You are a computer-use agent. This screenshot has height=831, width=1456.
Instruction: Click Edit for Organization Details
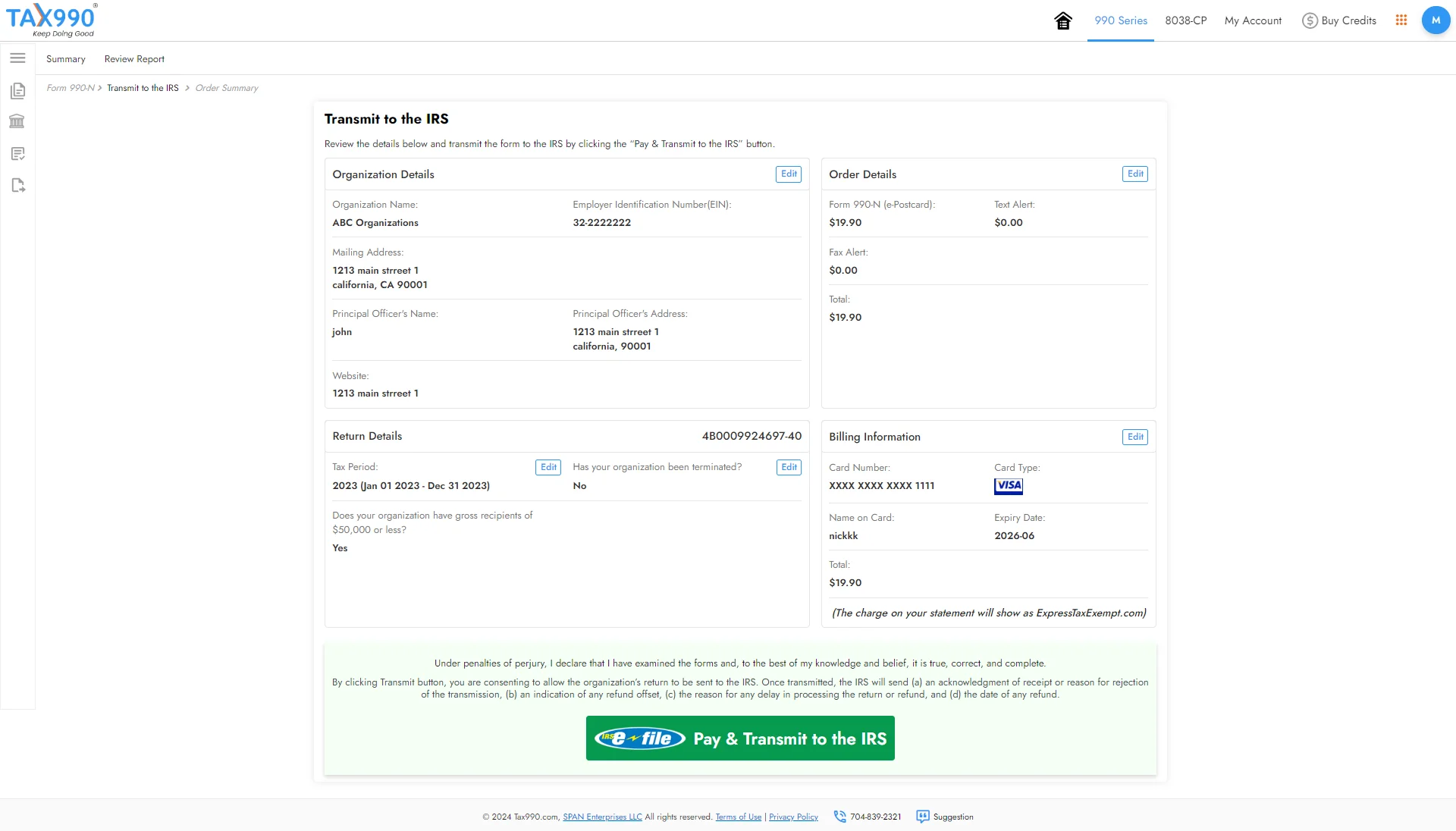pyautogui.click(x=789, y=173)
